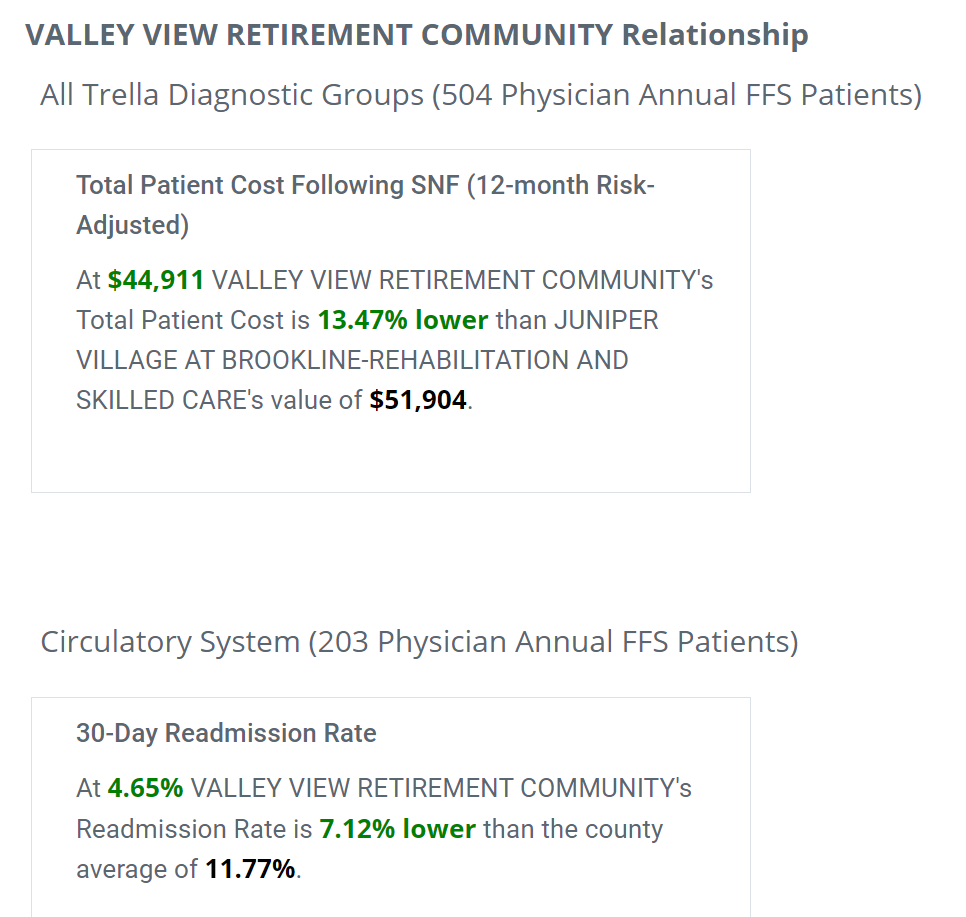966x917 pixels.
Task: Click the VALLEY VIEW RETIREMENT COMMUNITY Relationship heading
Action: [x=416, y=35]
